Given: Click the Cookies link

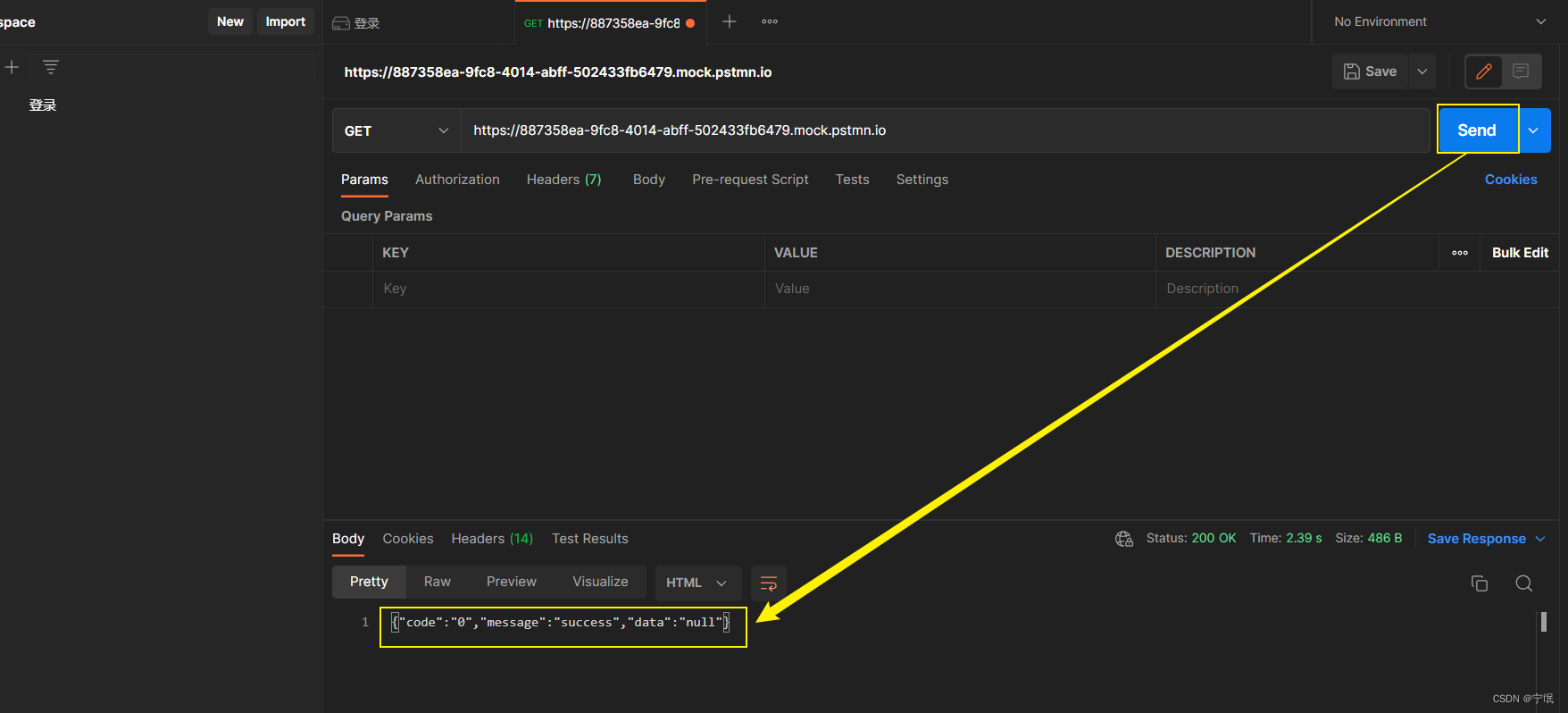Looking at the screenshot, I should click(1510, 180).
